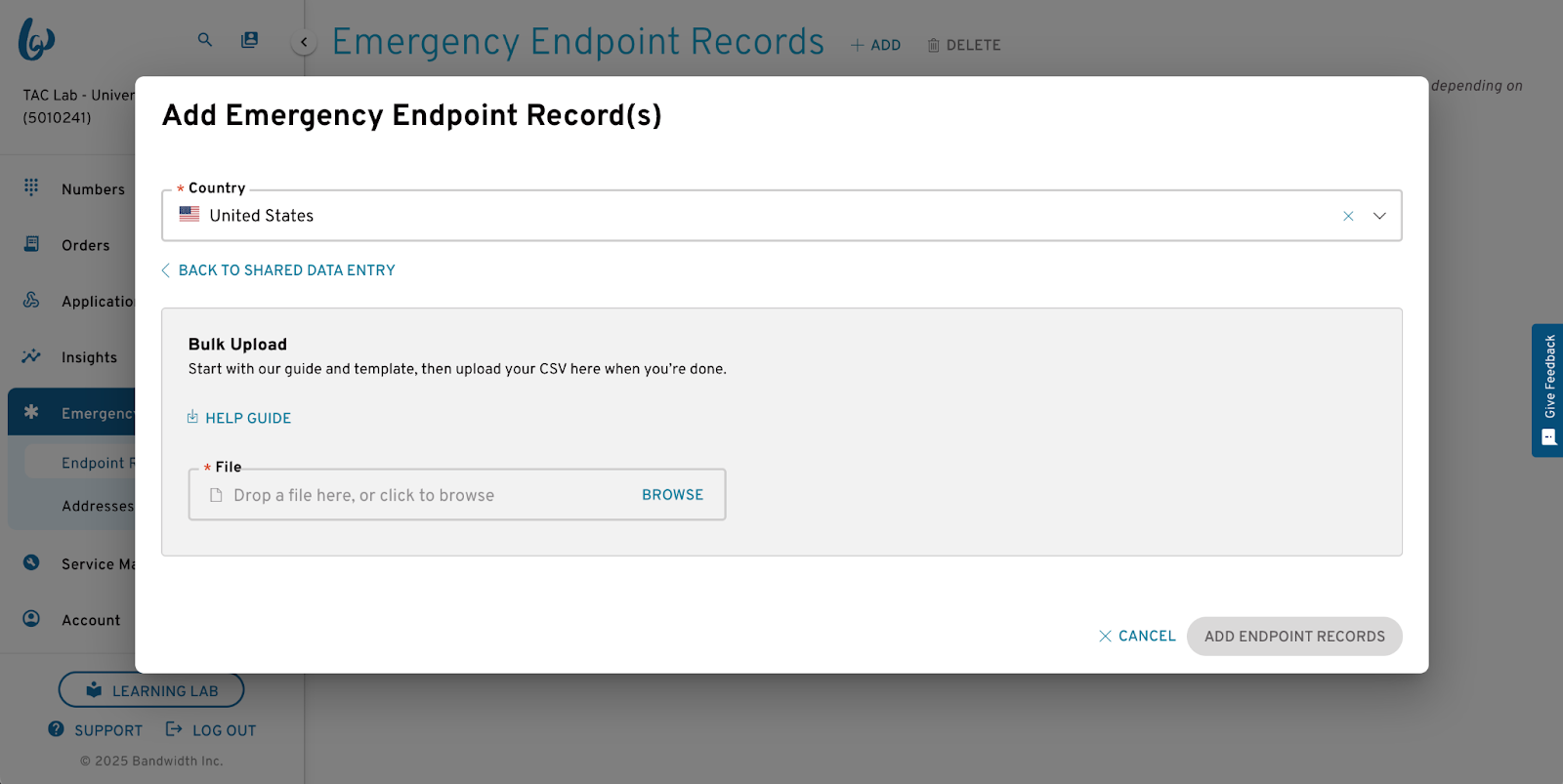Click the Numbers grid icon in sidebar
1563x784 pixels.
point(31,187)
